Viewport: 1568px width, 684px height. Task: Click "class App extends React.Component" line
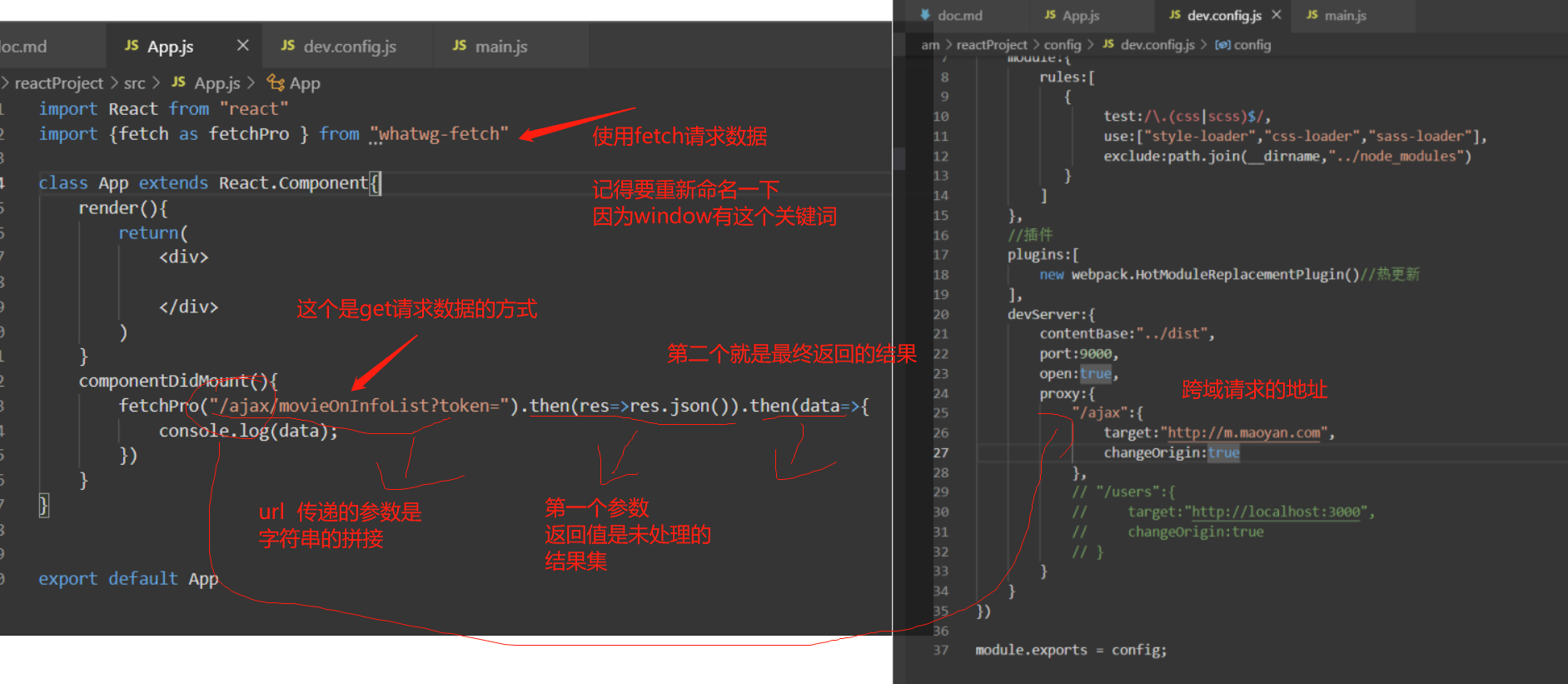pyautogui.click(x=210, y=183)
